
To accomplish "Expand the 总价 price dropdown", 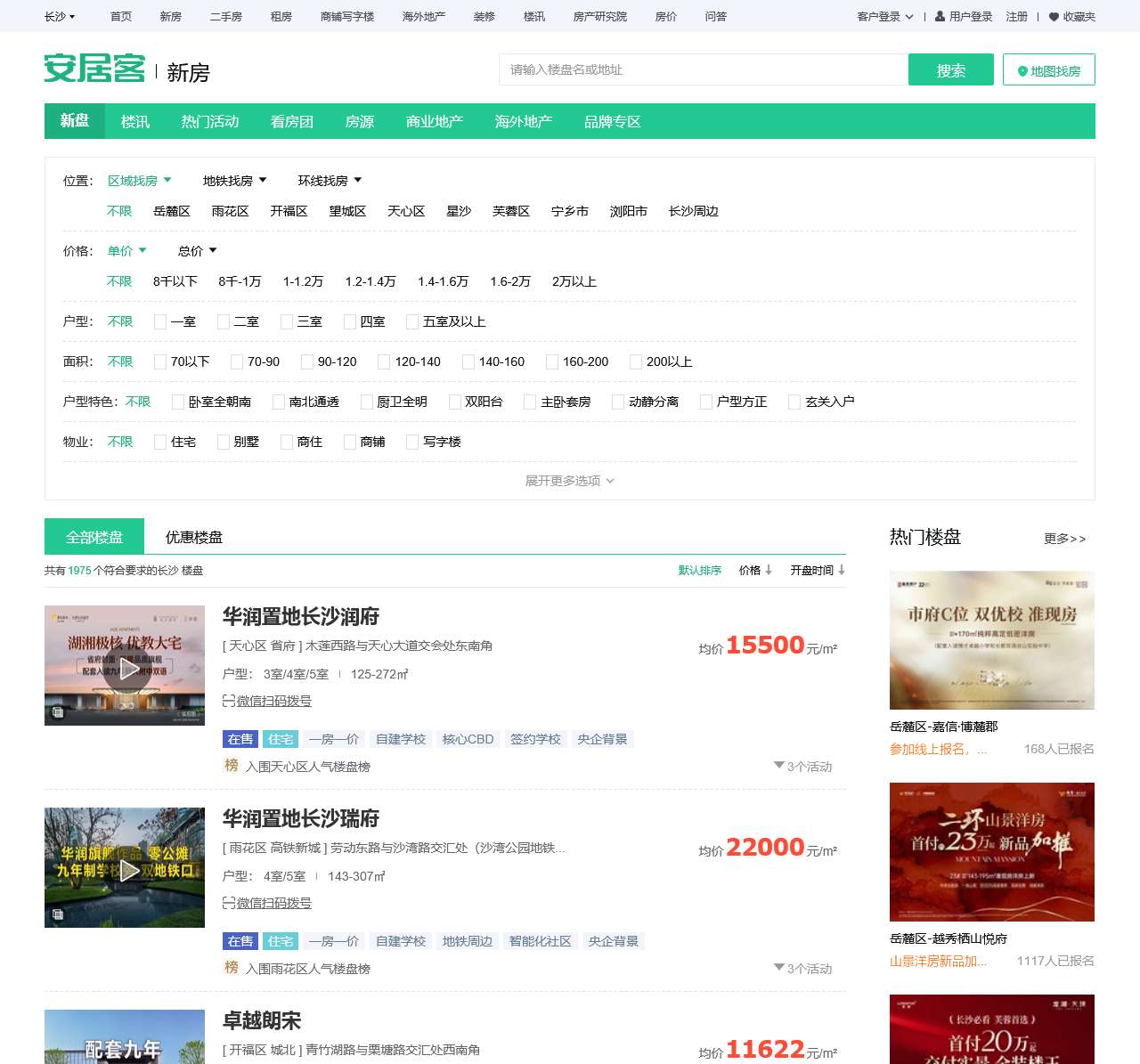I will (198, 251).
